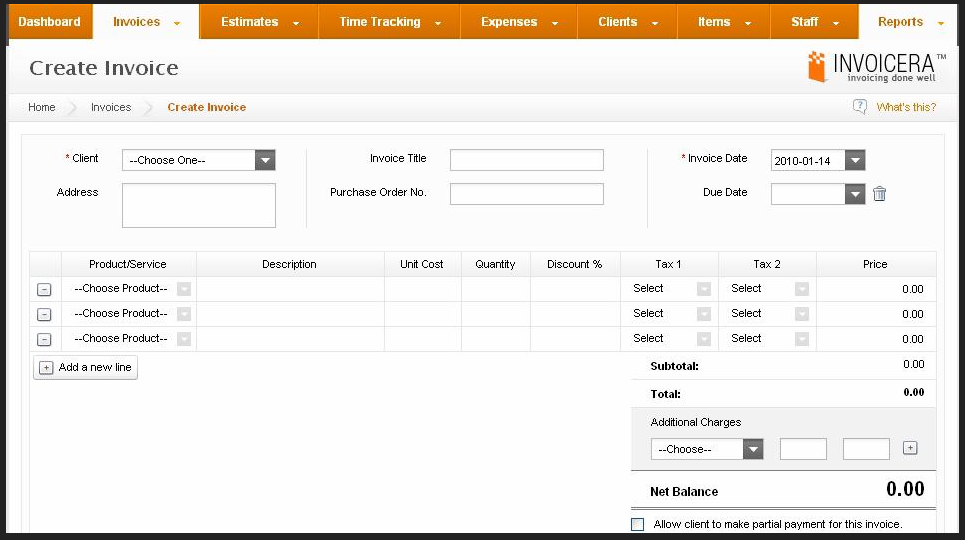This screenshot has height=540, width=965.
Task: Click the Purchase Order No. field
Action: tap(527, 194)
